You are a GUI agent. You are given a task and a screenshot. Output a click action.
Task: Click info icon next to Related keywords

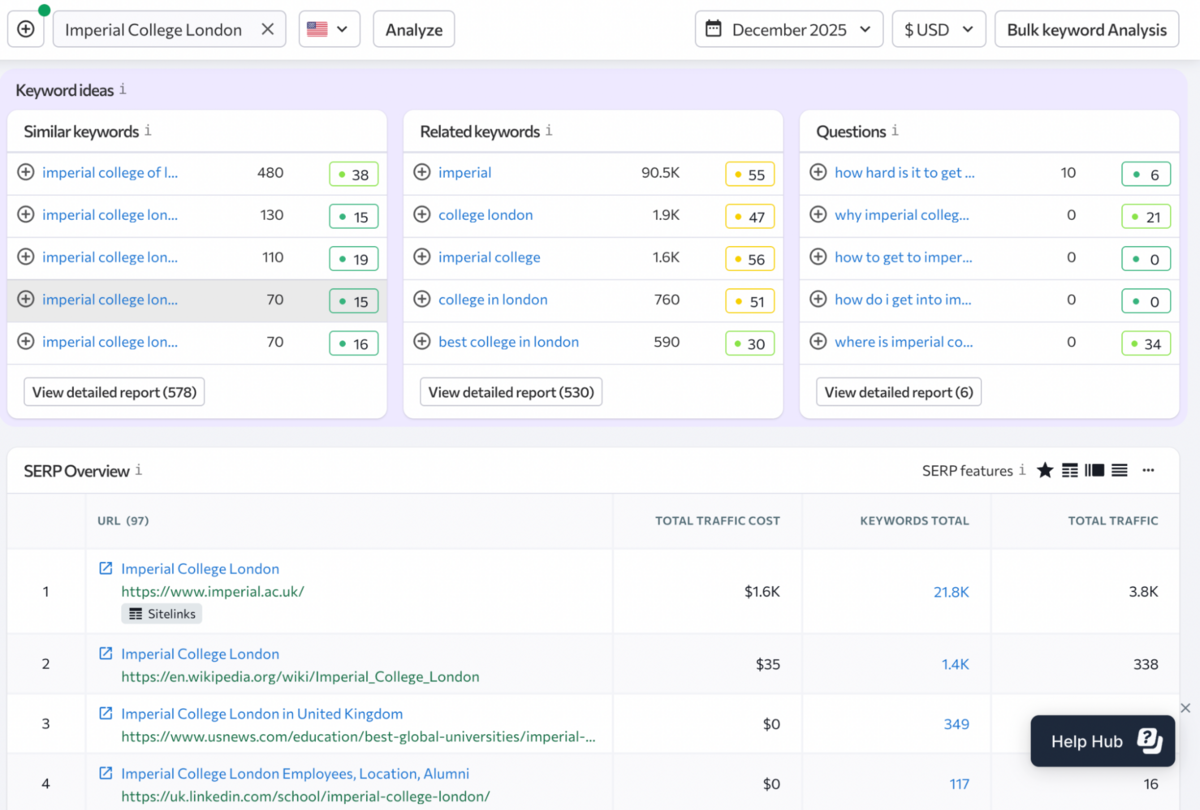coord(549,131)
